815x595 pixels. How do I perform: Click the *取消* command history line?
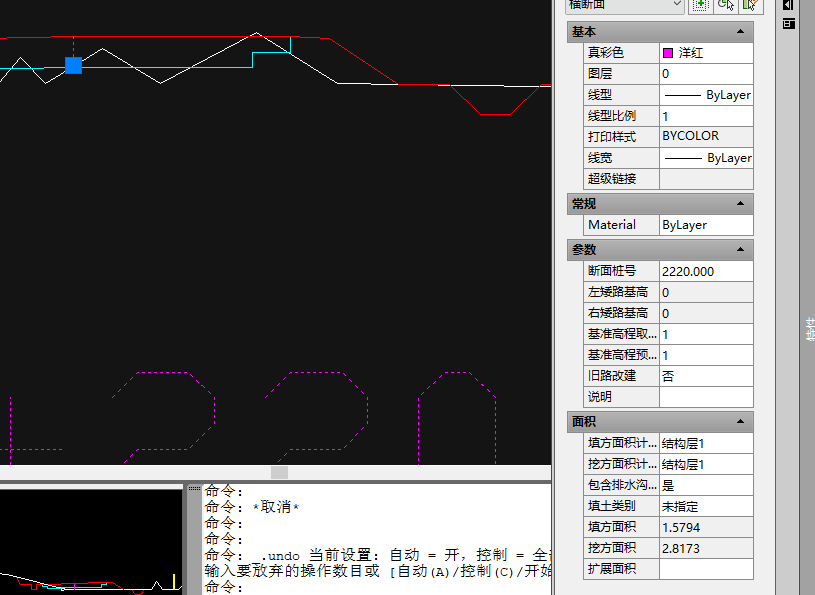tap(252, 507)
